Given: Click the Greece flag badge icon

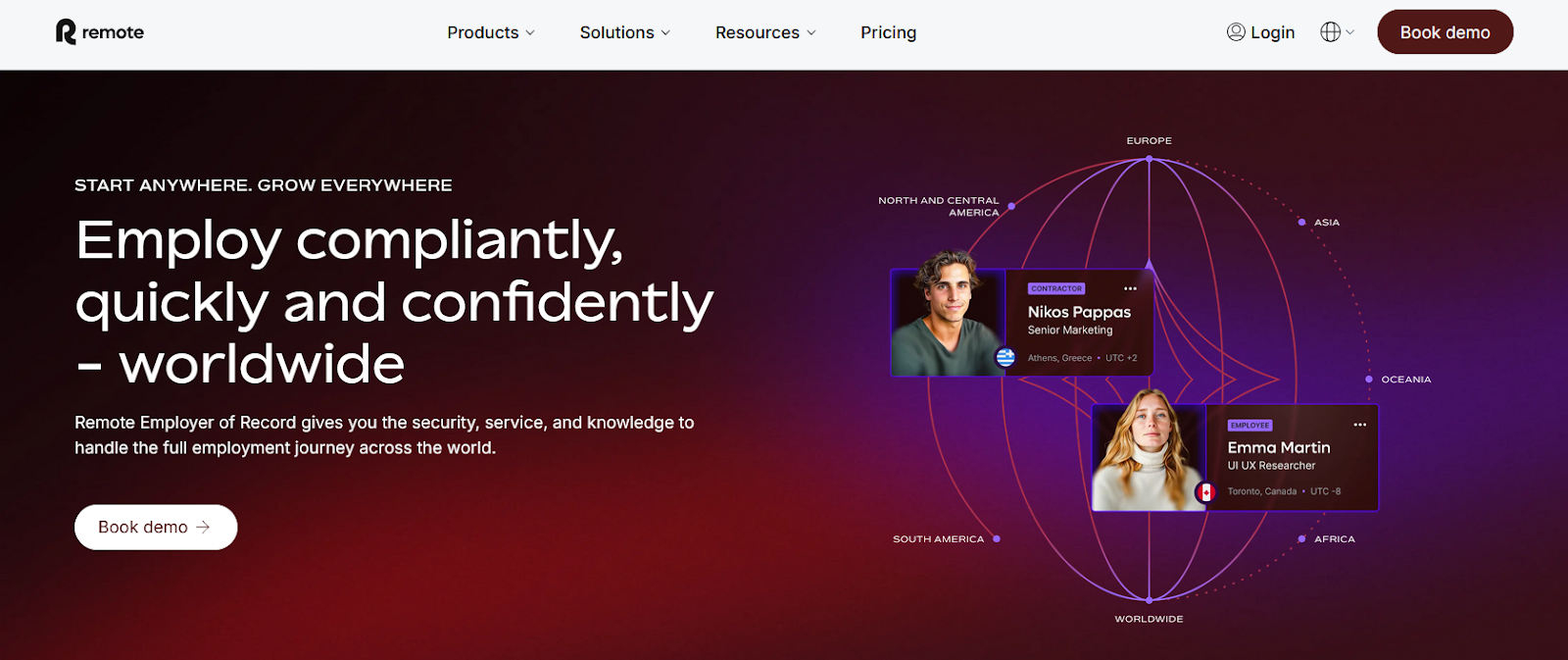Looking at the screenshot, I should [x=1005, y=358].
